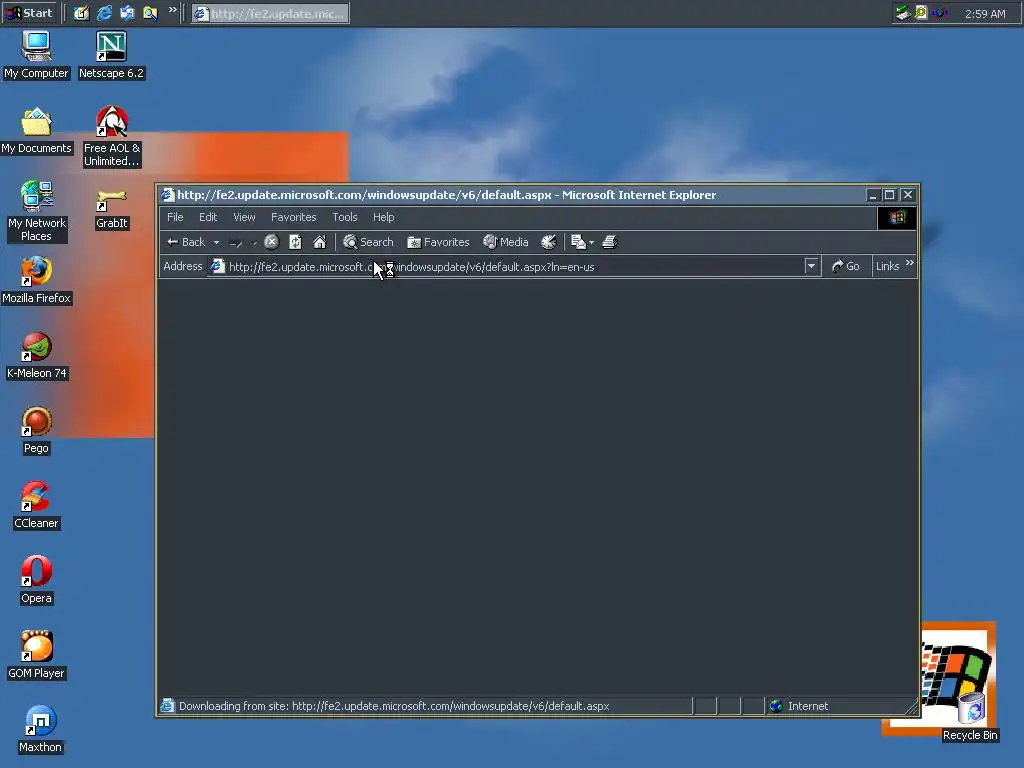Click the Start button

(30, 13)
